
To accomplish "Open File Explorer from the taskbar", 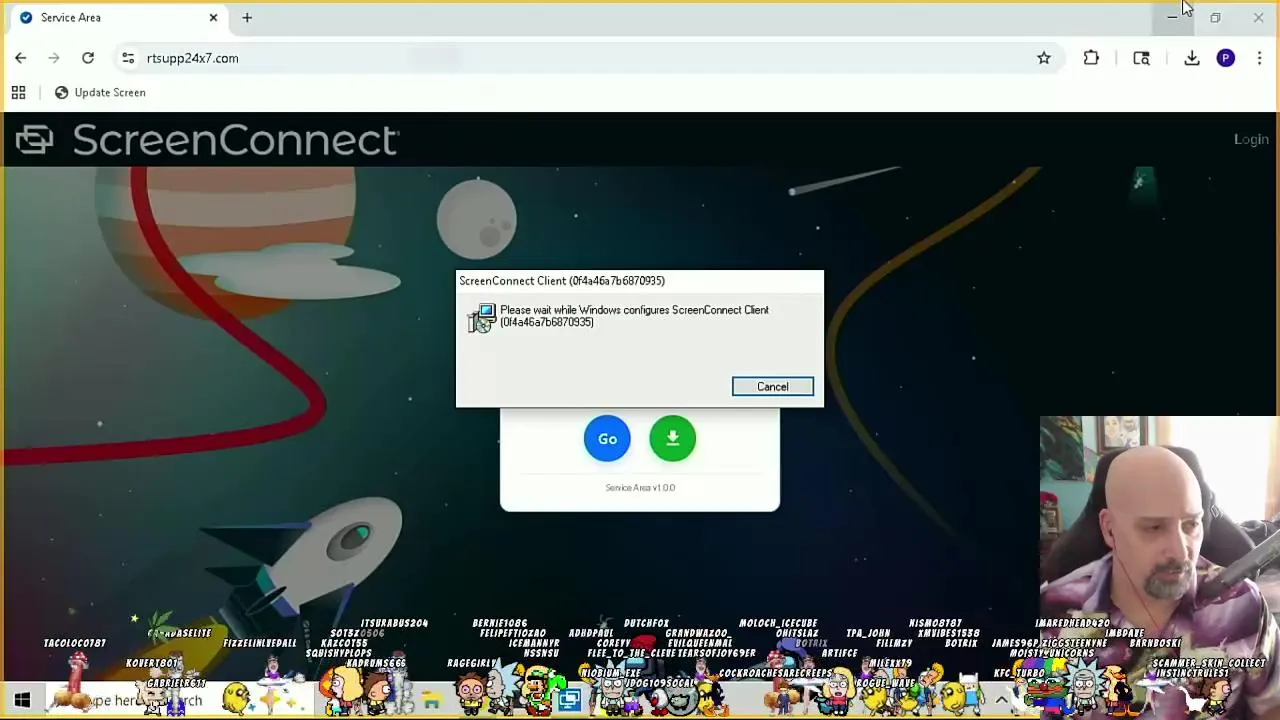I will click(431, 701).
